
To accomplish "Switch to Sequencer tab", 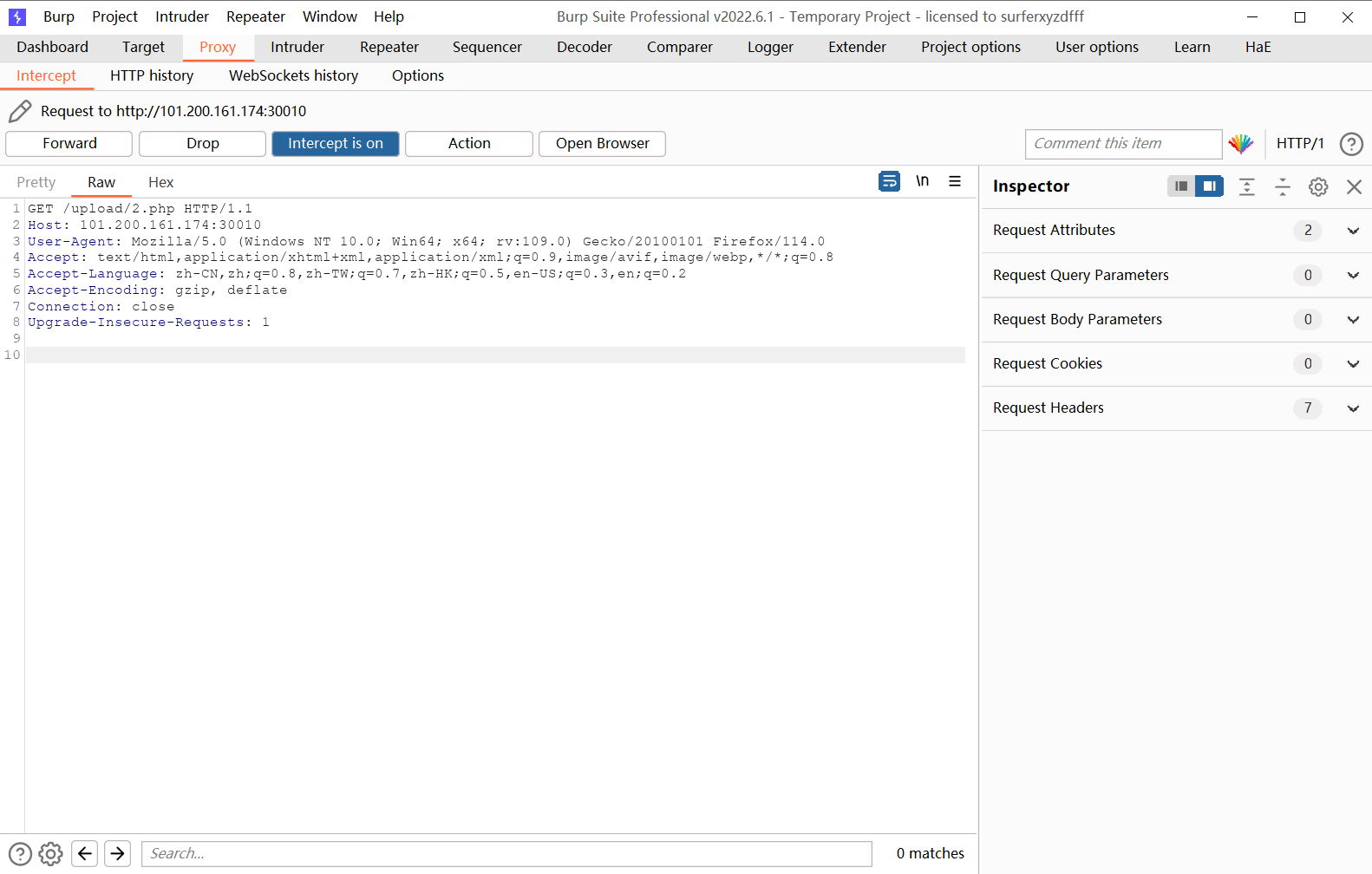I will click(487, 48).
